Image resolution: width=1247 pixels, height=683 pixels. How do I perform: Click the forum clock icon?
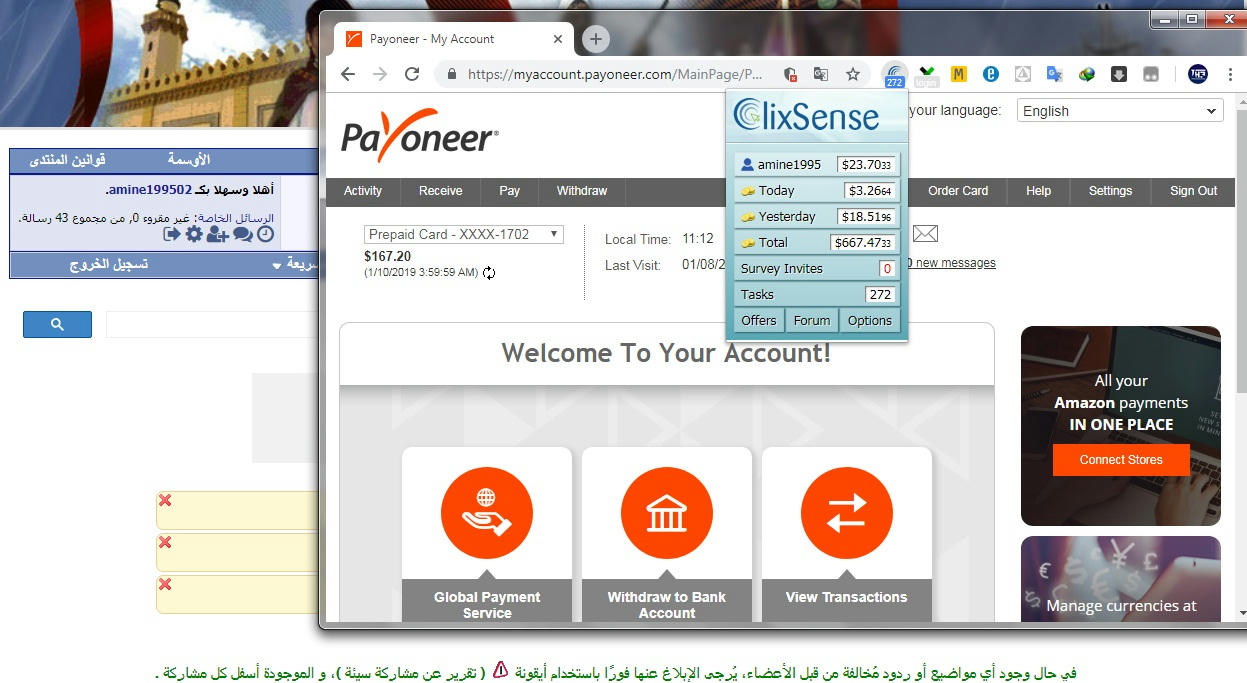pos(266,234)
